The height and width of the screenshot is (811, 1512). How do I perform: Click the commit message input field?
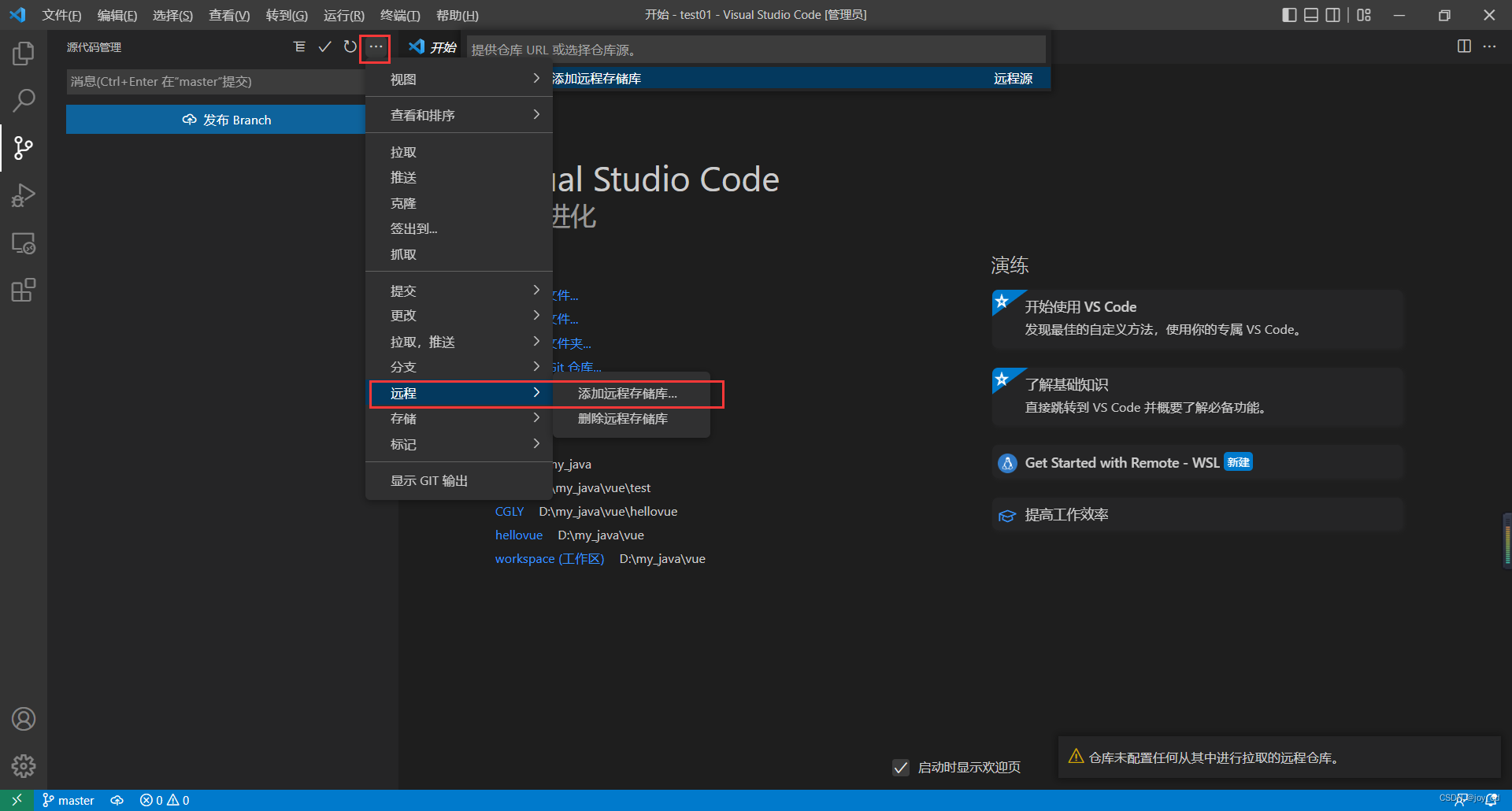point(217,82)
